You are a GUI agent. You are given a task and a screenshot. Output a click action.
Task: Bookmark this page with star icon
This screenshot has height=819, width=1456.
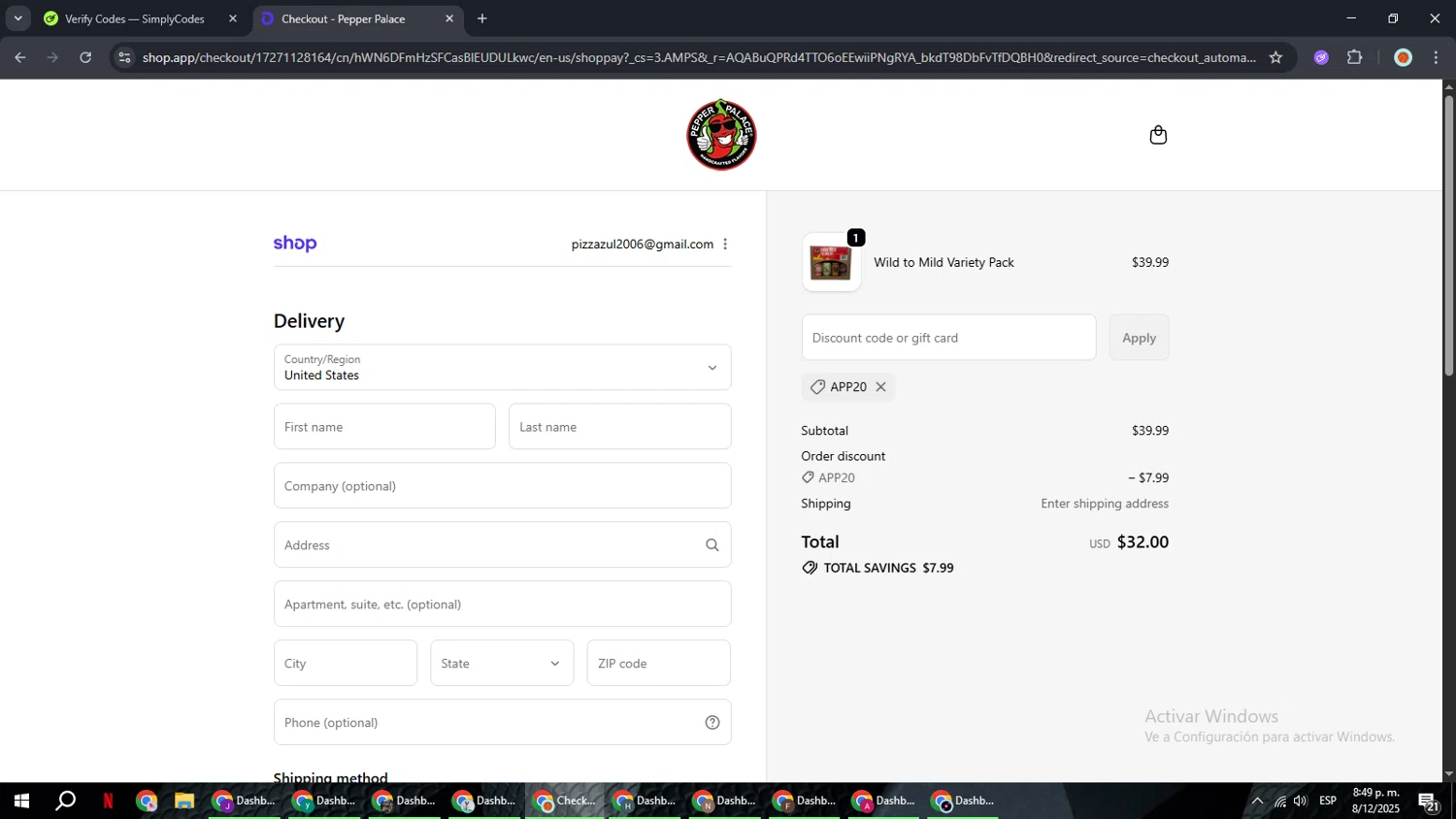coord(1275,57)
